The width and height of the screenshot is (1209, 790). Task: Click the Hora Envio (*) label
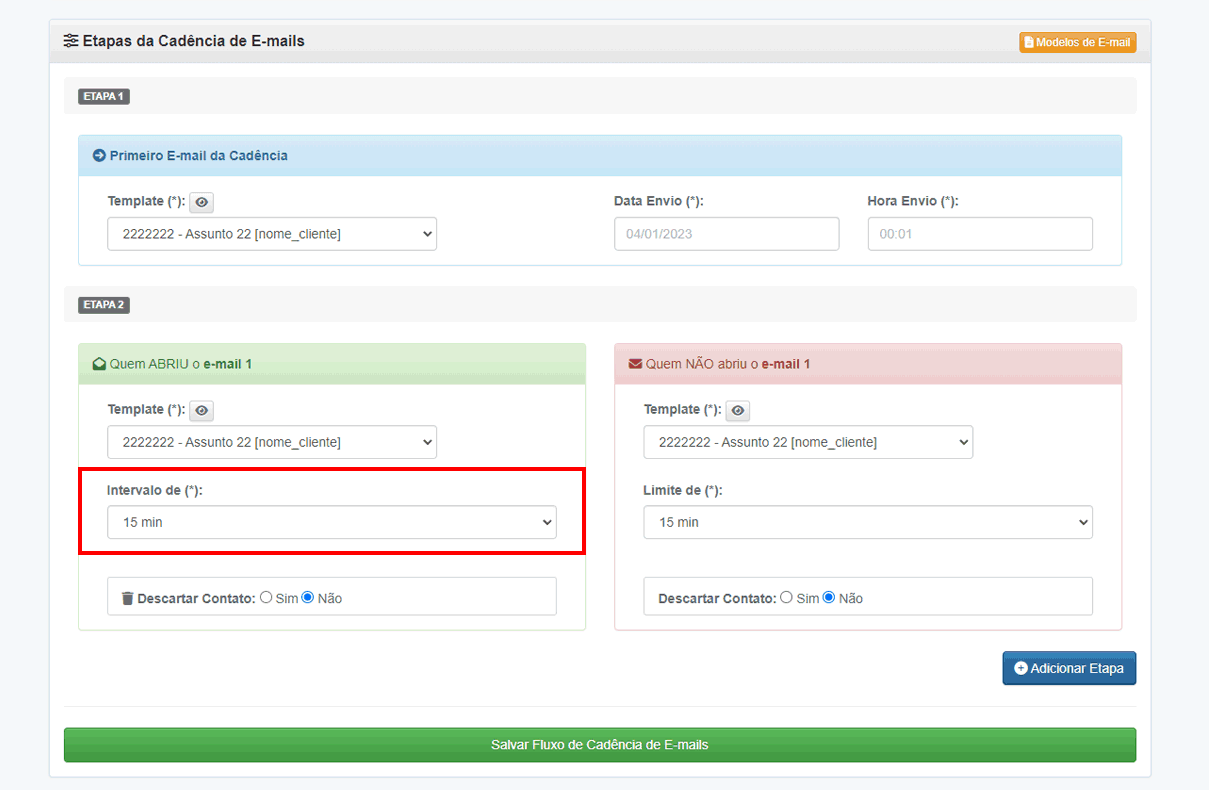[913, 201]
